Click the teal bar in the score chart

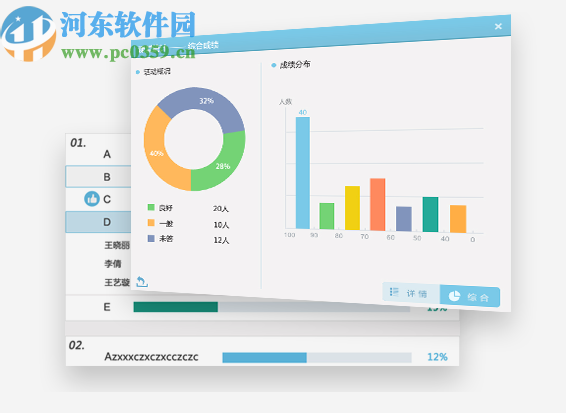coord(430,214)
